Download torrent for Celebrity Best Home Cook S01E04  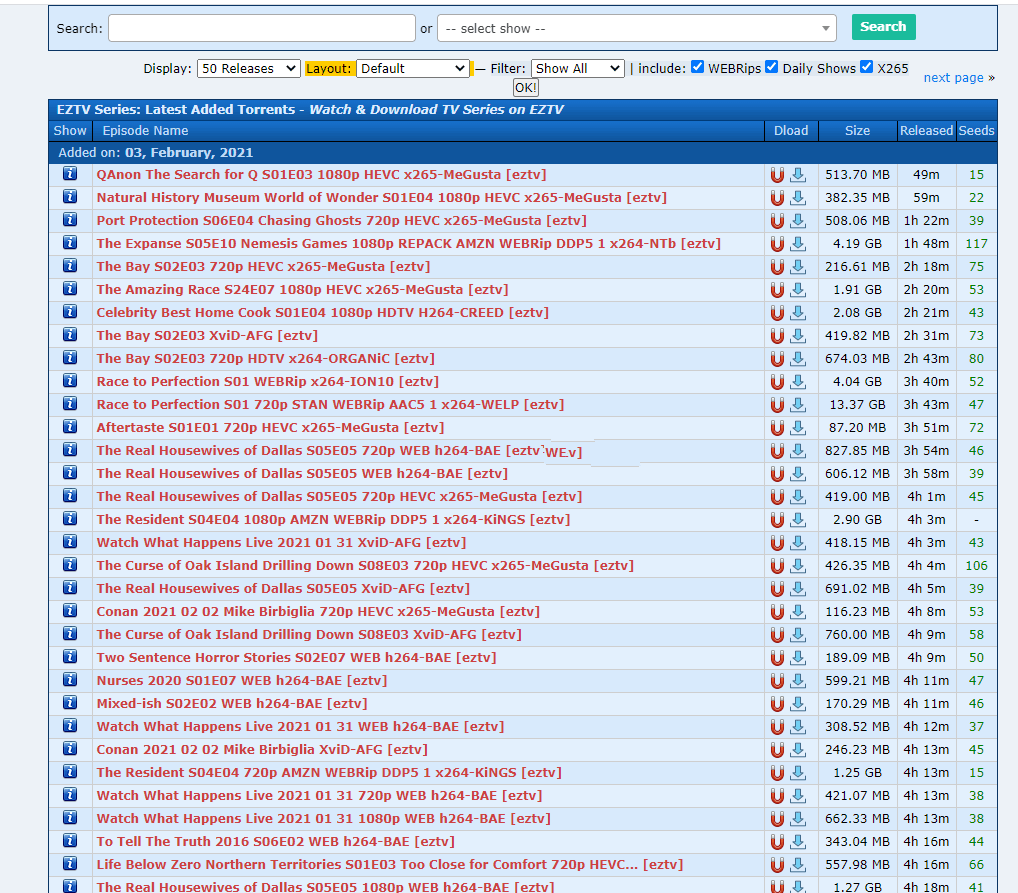coord(798,313)
